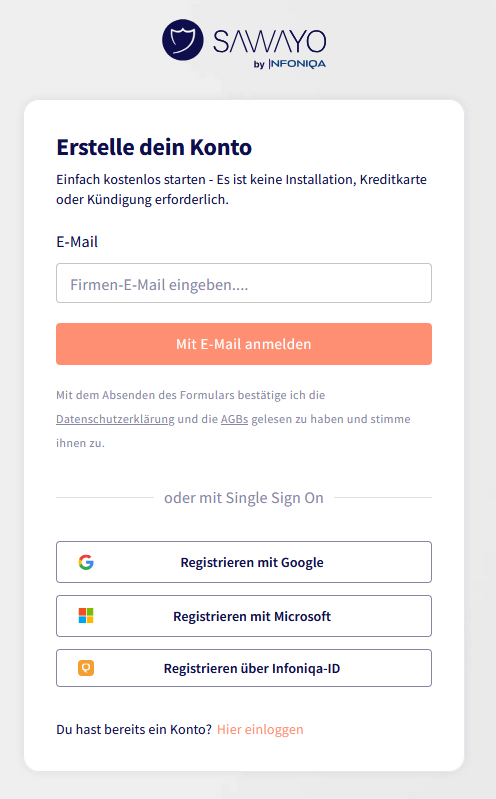Choose 'Registrieren über Infoniqa-ID' text
Viewport: 496px width, 799px height.
click(x=252, y=669)
